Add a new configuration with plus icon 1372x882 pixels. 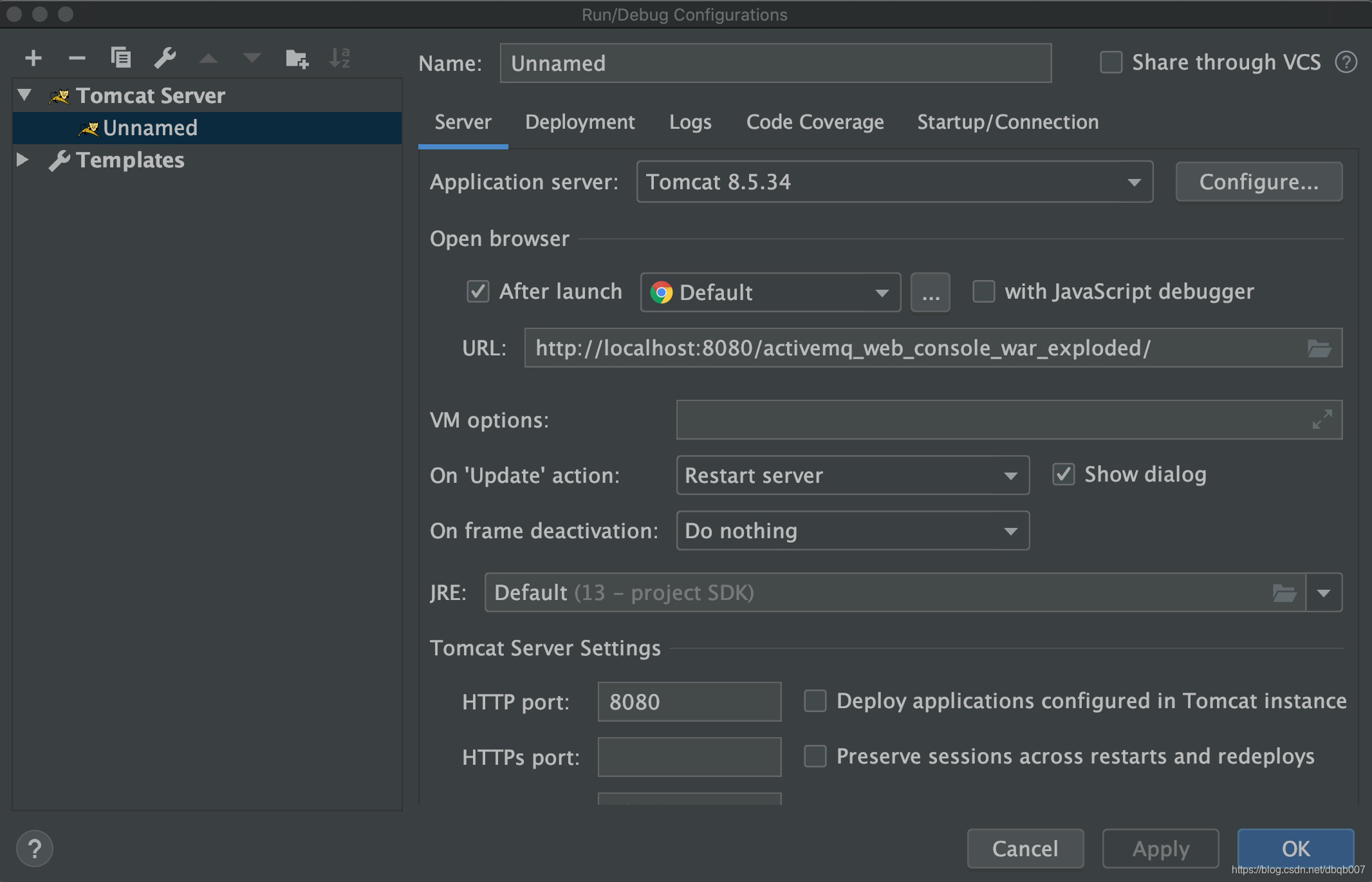click(33, 59)
